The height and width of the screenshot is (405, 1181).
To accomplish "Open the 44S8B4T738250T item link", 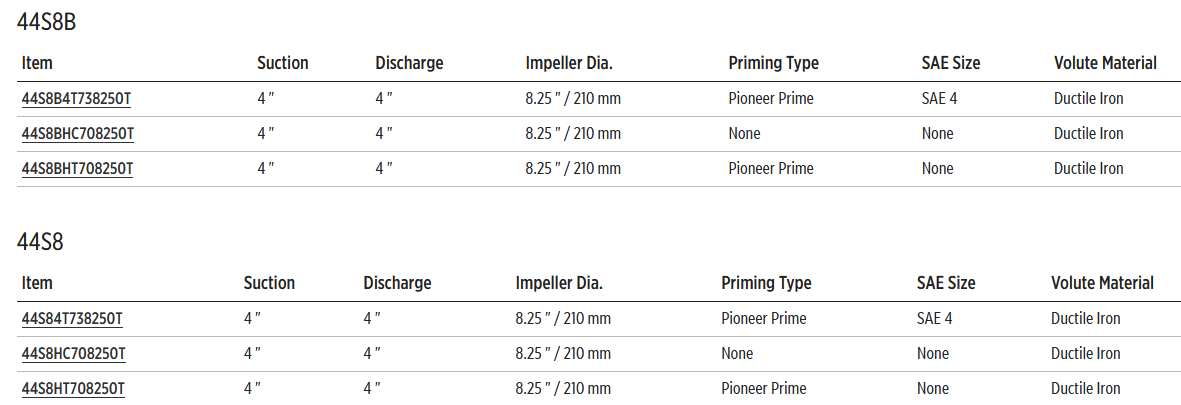I will pos(78,99).
